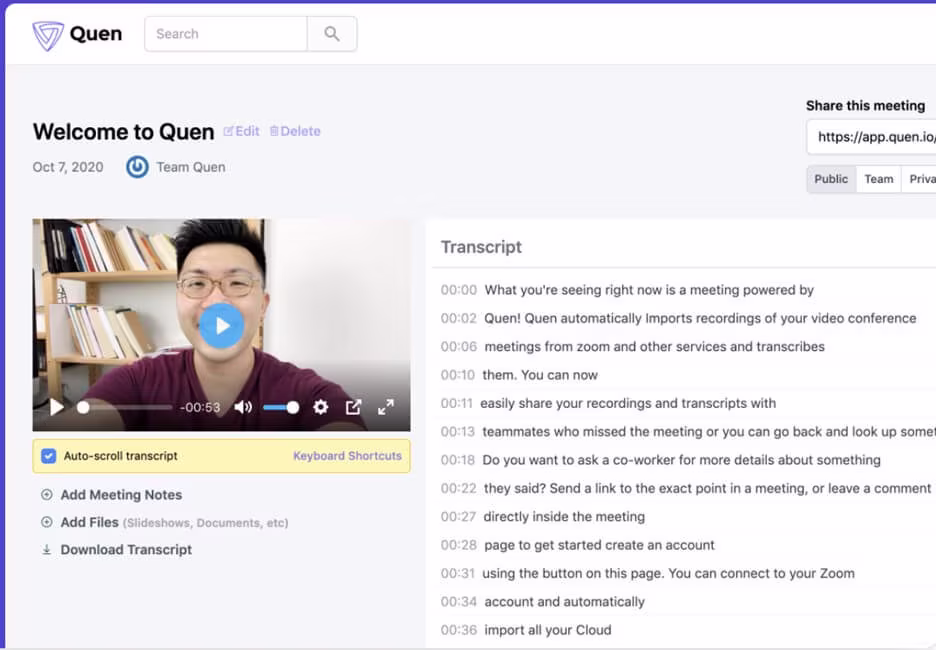The height and width of the screenshot is (650, 936).
Task: Click the search magnifier button
Action: (x=332, y=34)
